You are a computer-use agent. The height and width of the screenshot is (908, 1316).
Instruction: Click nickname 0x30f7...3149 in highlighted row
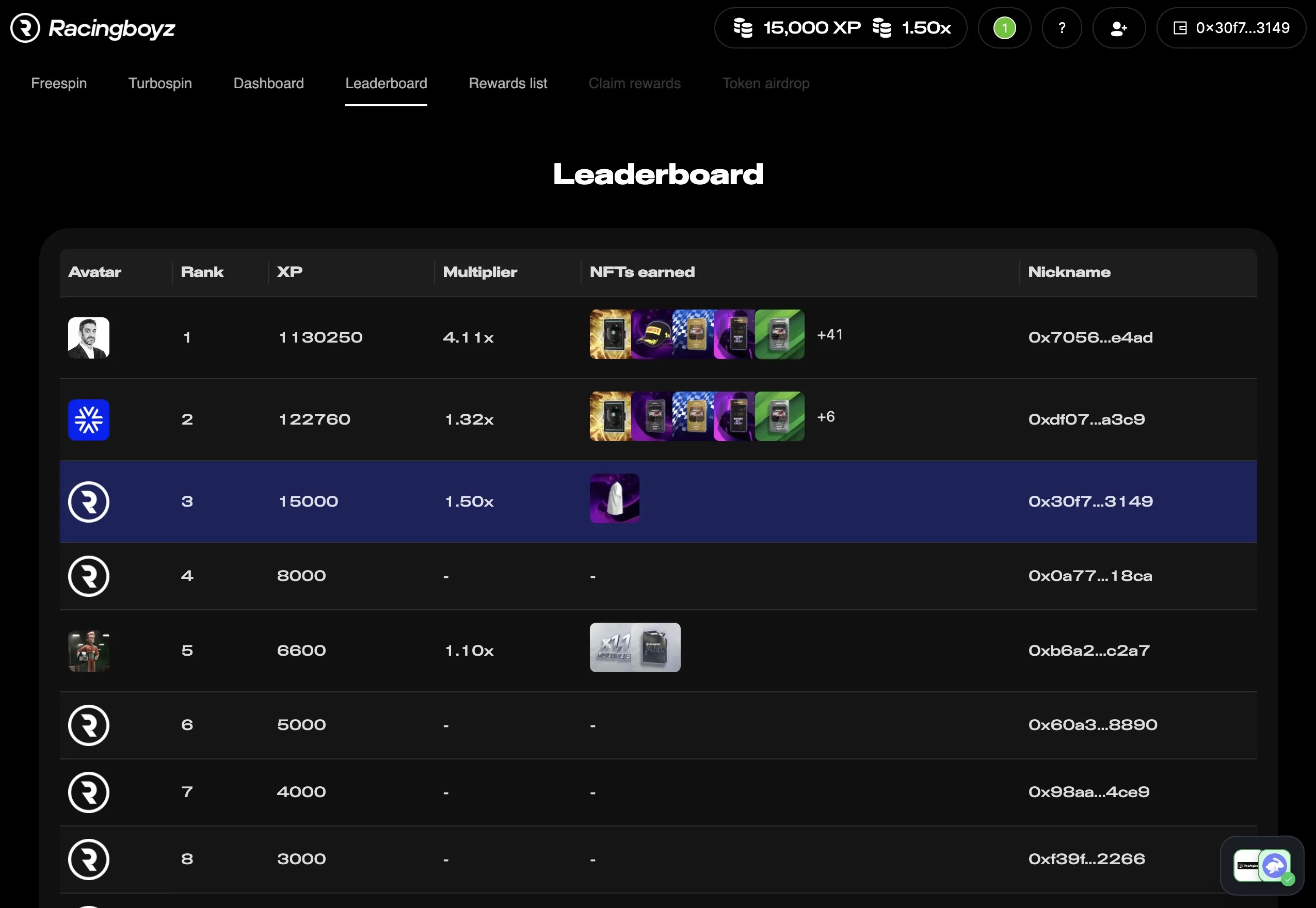[x=1090, y=501]
